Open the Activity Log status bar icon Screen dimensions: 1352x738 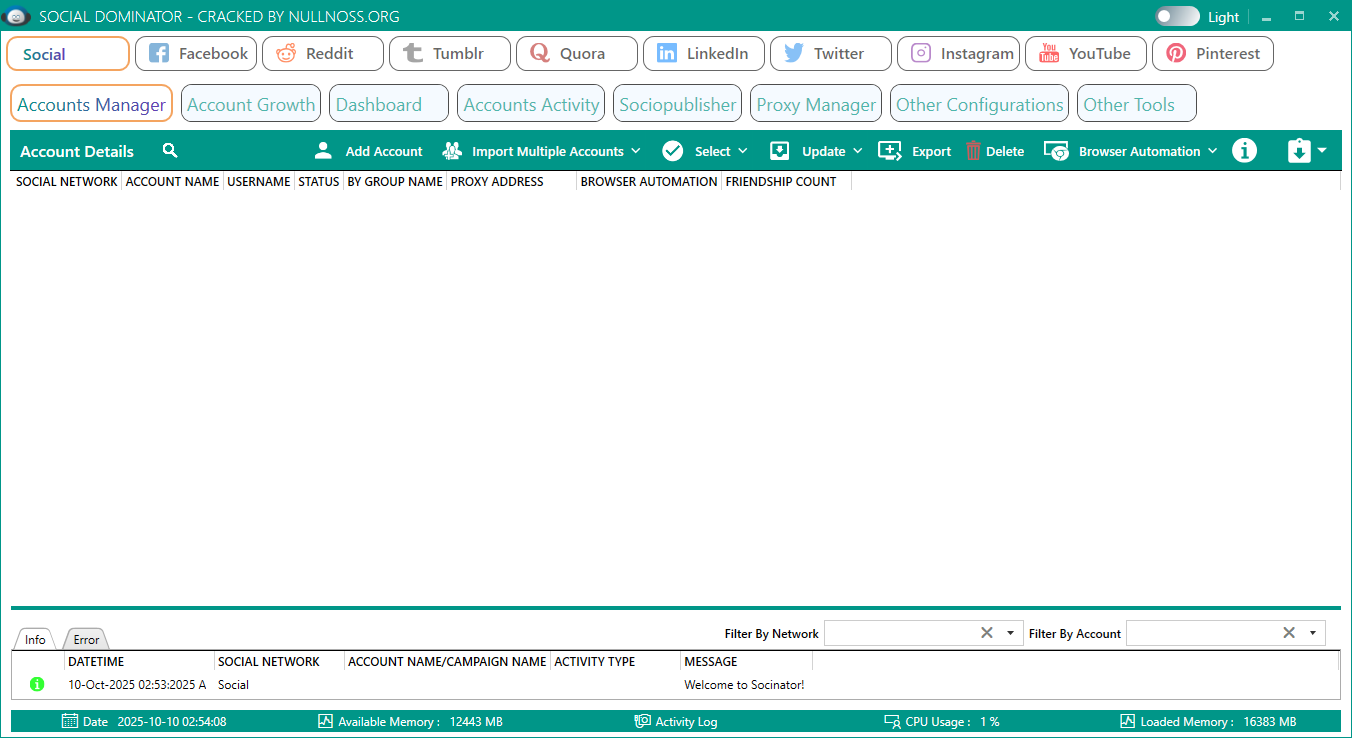642,721
